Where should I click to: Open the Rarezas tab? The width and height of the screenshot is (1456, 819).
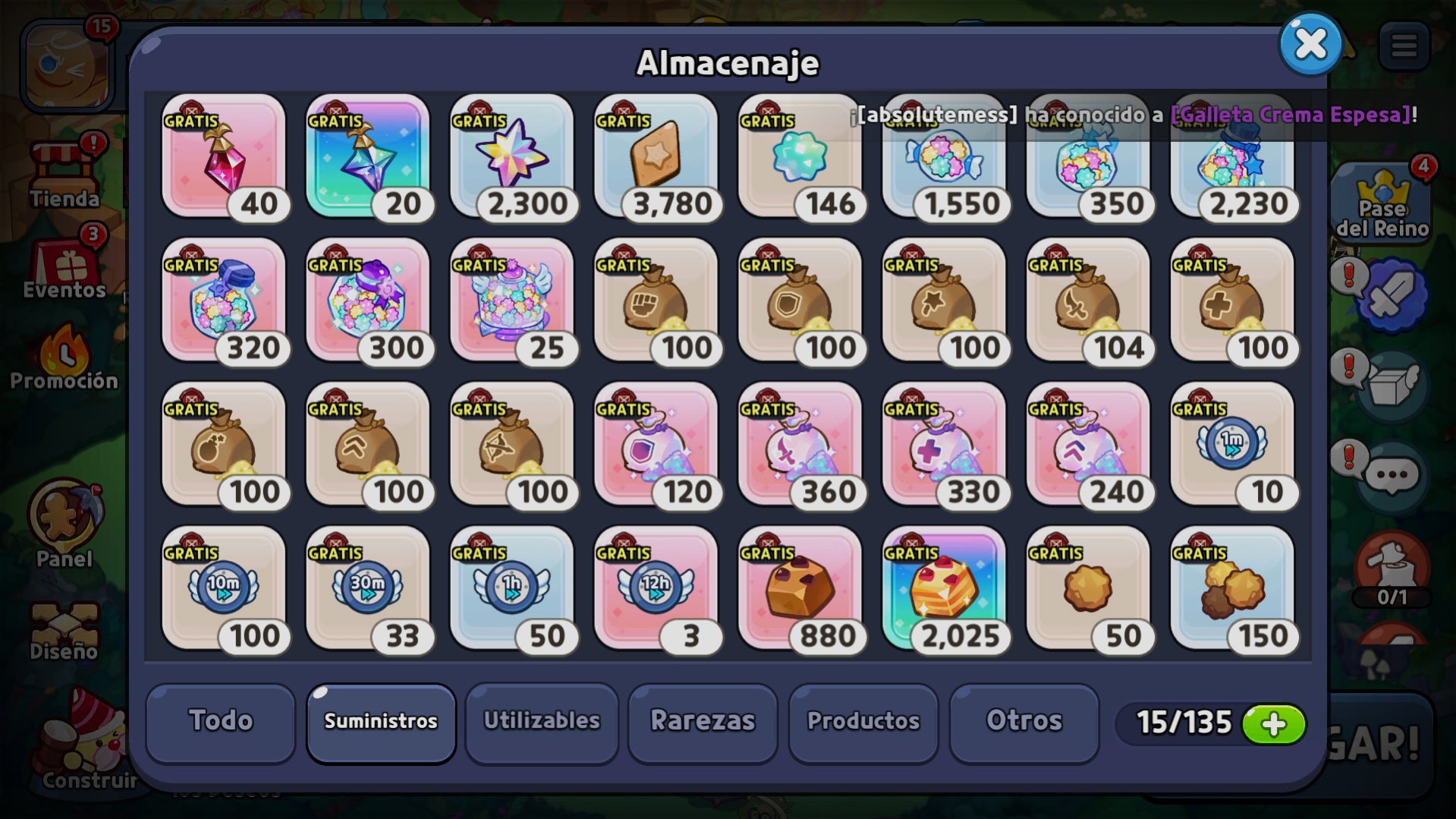pyautogui.click(x=703, y=722)
